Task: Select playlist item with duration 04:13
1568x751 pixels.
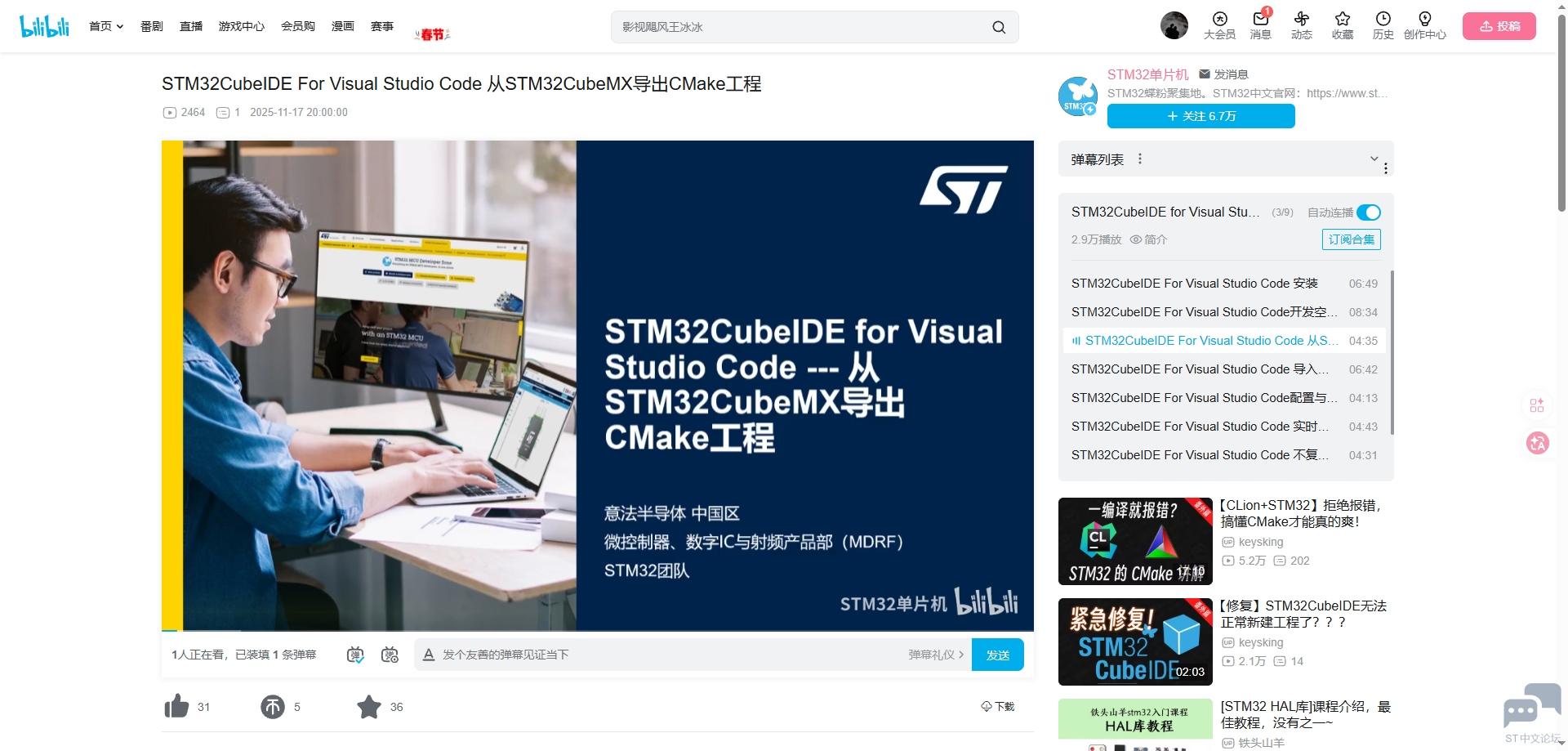Action: tap(1224, 398)
